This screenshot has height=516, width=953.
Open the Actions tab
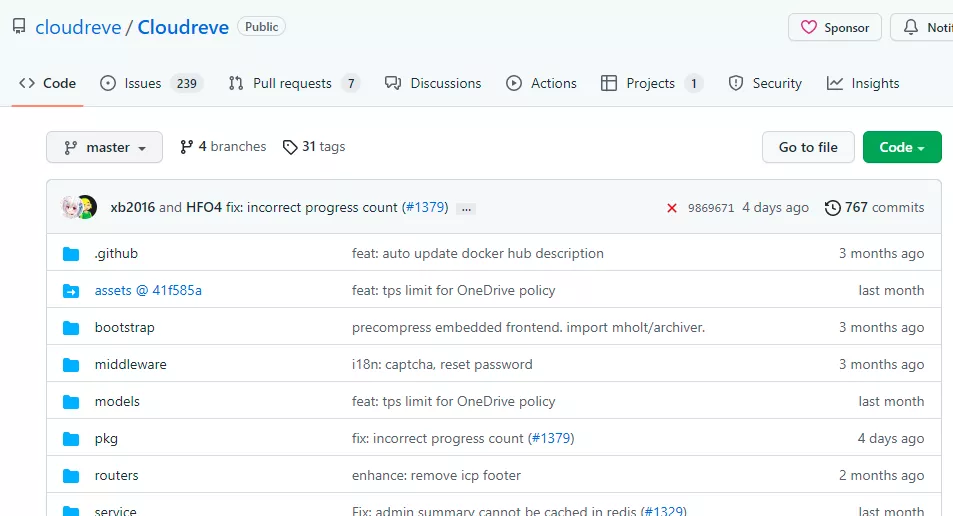541,83
